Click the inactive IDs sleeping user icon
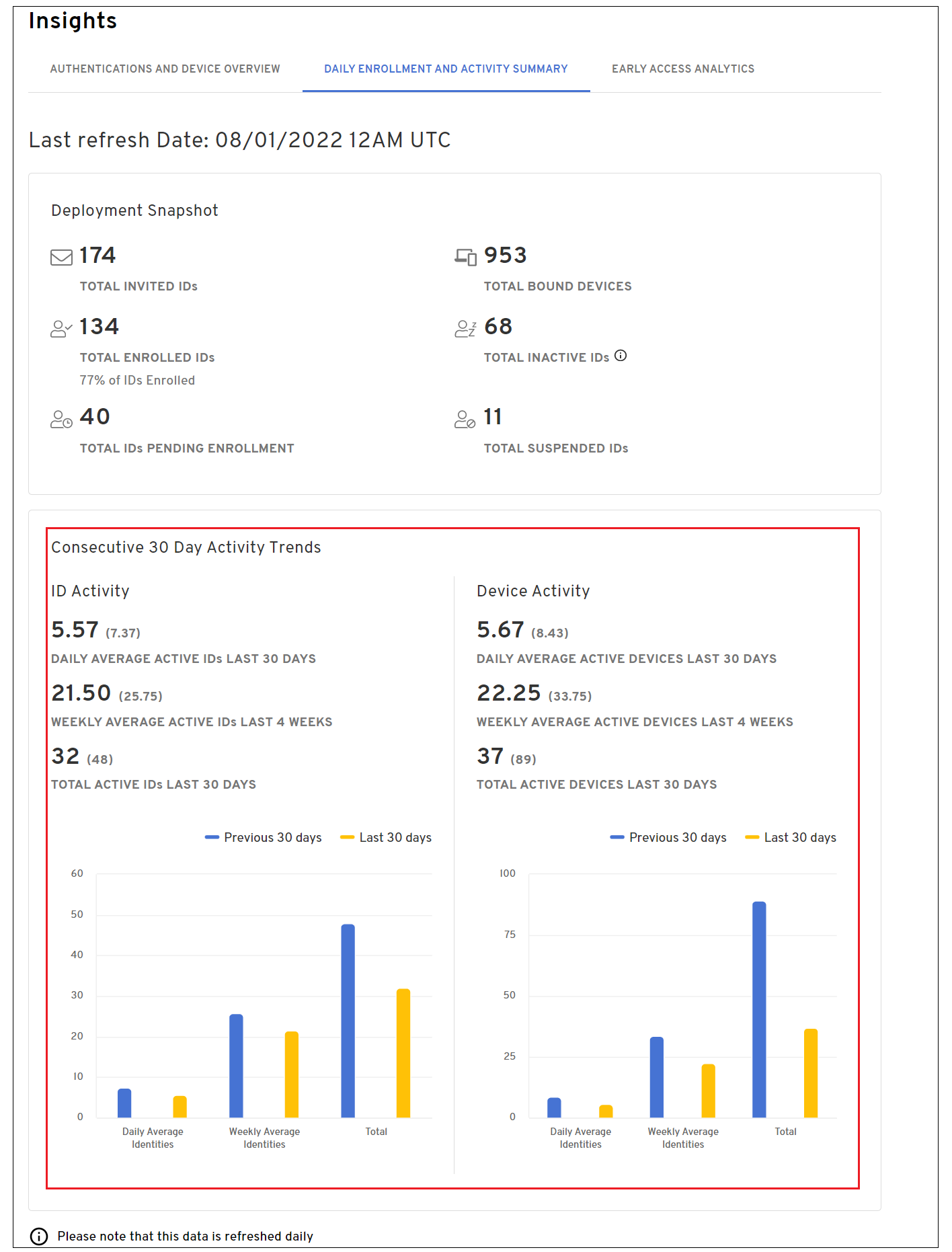 (465, 329)
